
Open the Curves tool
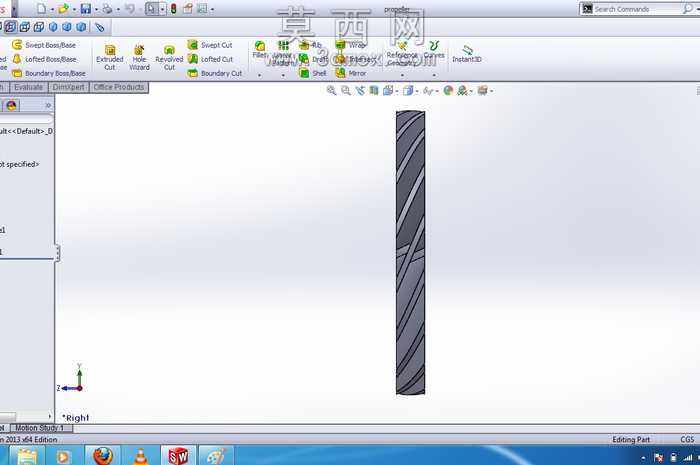[434, 50]
